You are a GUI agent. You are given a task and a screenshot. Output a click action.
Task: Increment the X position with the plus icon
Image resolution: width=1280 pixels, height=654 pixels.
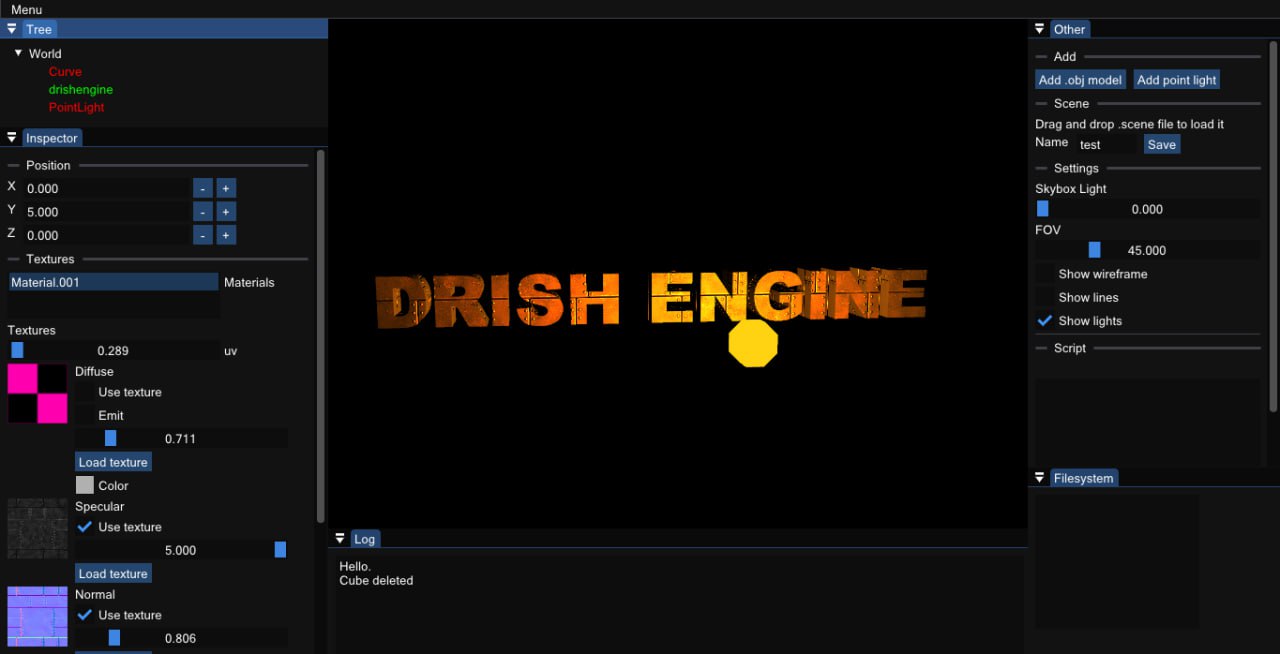coord(225,188)
